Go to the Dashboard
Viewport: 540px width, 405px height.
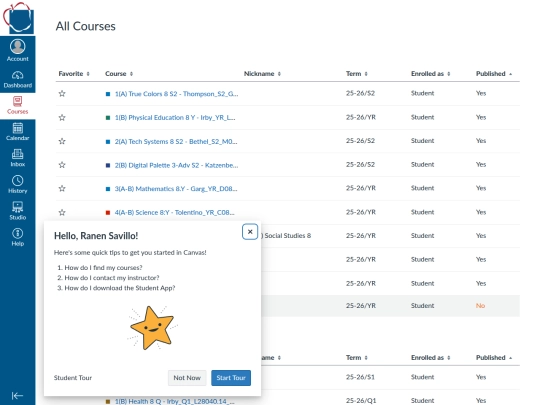pos(18,80)
